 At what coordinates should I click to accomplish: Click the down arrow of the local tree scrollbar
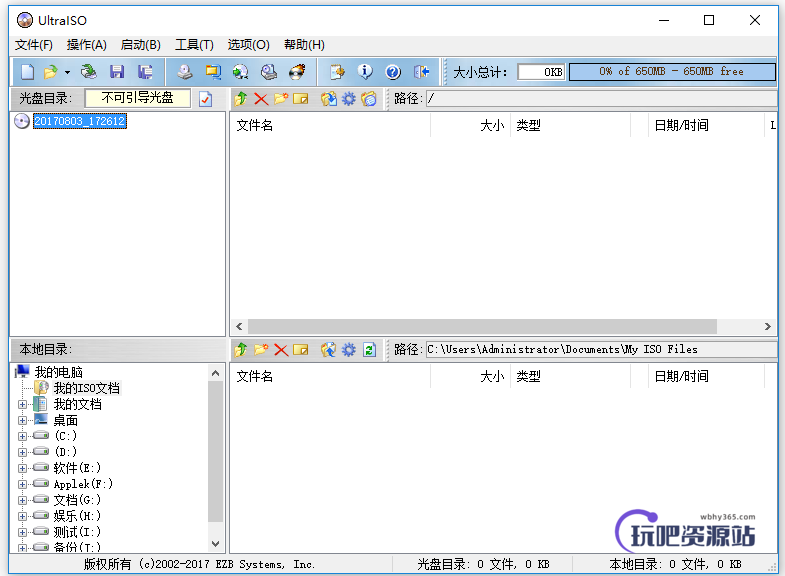(216, 543)
